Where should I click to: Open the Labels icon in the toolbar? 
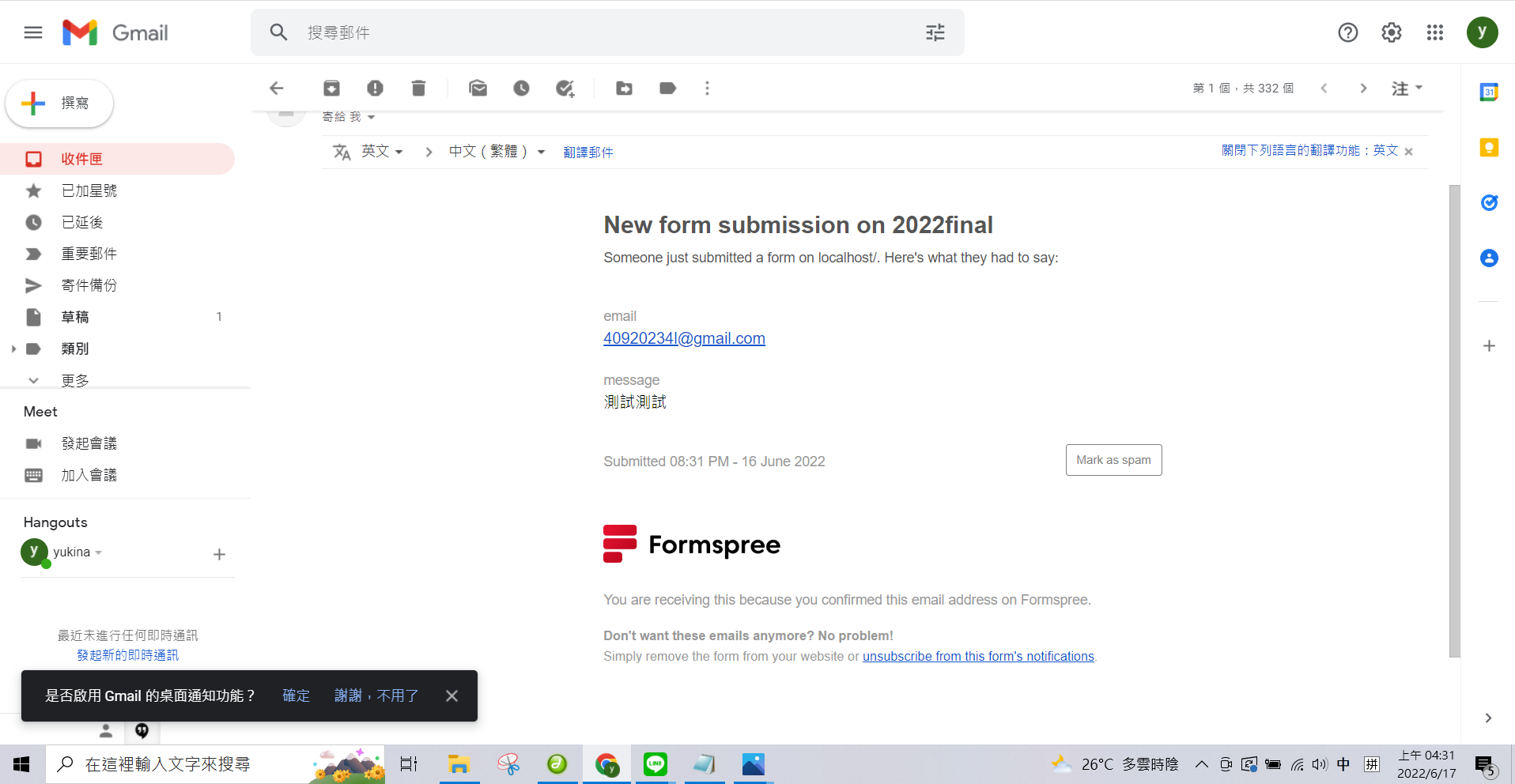tap(667, 89)
